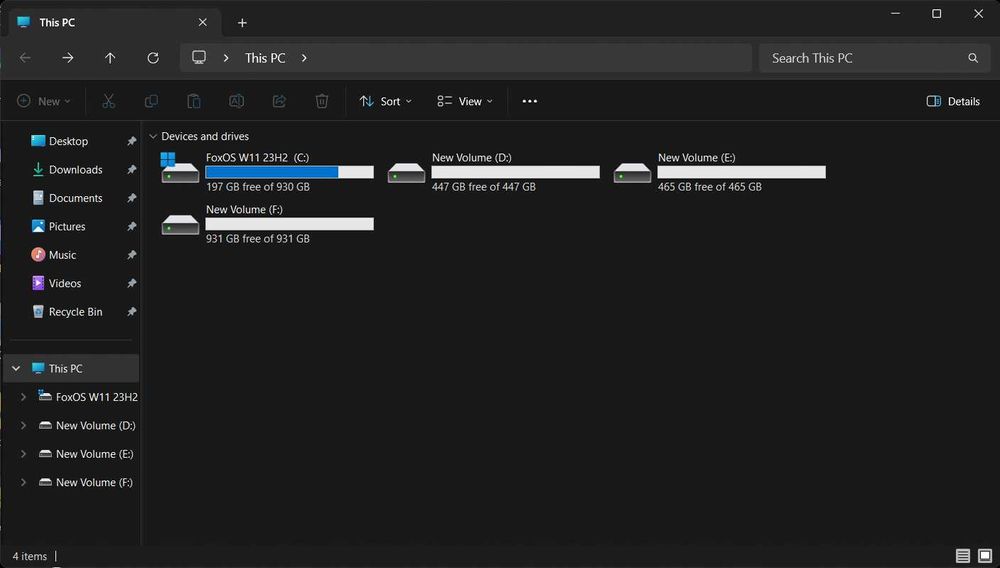Select the This PC window tab

click(115, 22)
